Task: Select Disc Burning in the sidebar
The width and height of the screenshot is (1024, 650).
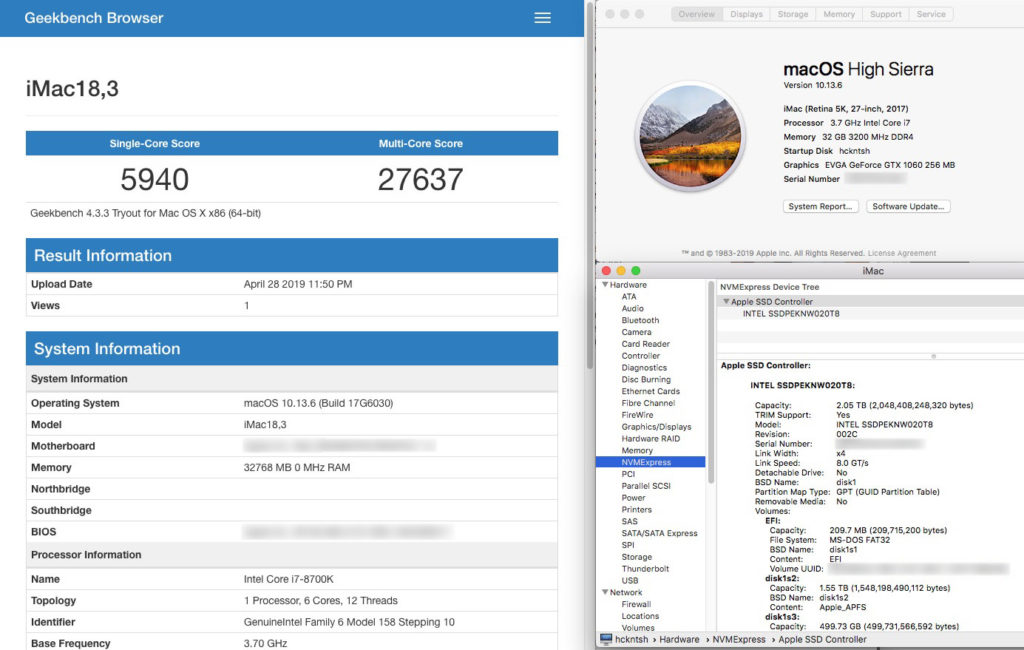Action: 646,379
